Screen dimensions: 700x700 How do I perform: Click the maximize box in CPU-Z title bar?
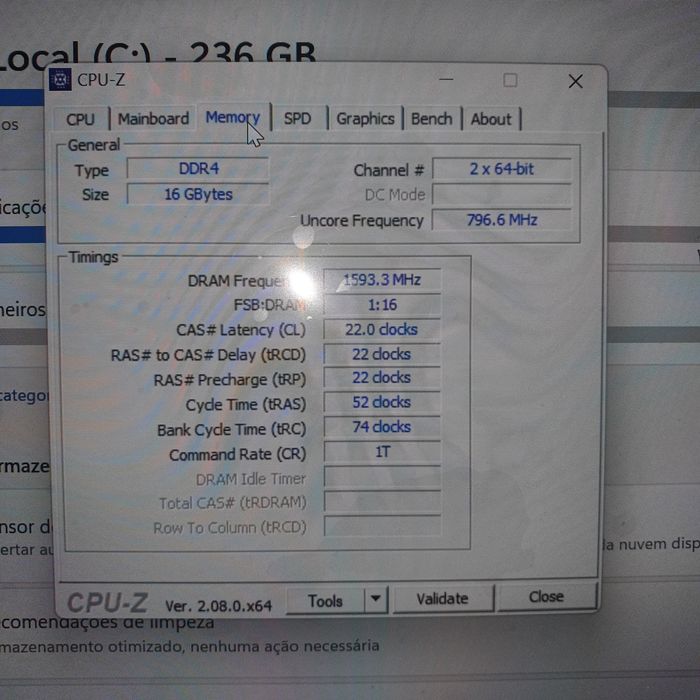(x=510, y=80)
